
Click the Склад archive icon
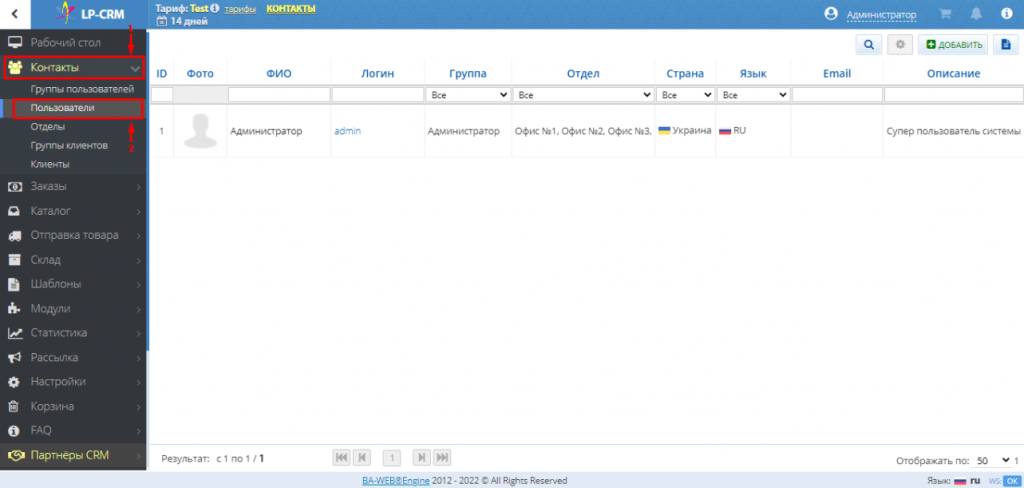pyautogui.click(x=15, y=260)
